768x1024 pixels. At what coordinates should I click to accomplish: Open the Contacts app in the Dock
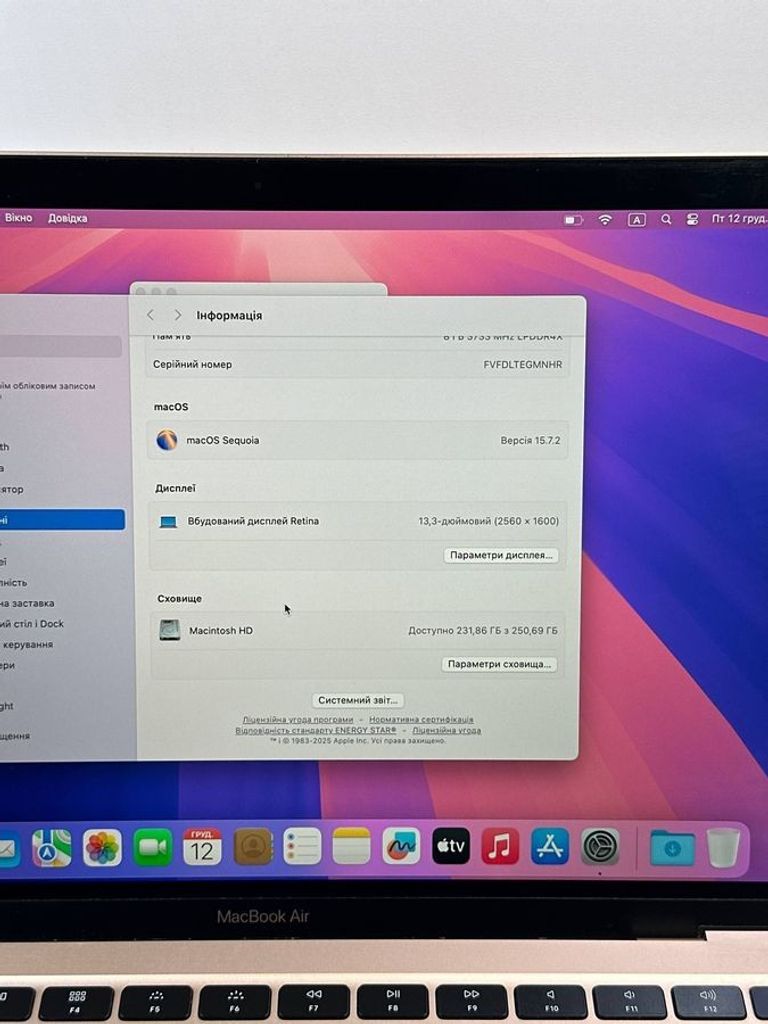click(x=253, y=847)
